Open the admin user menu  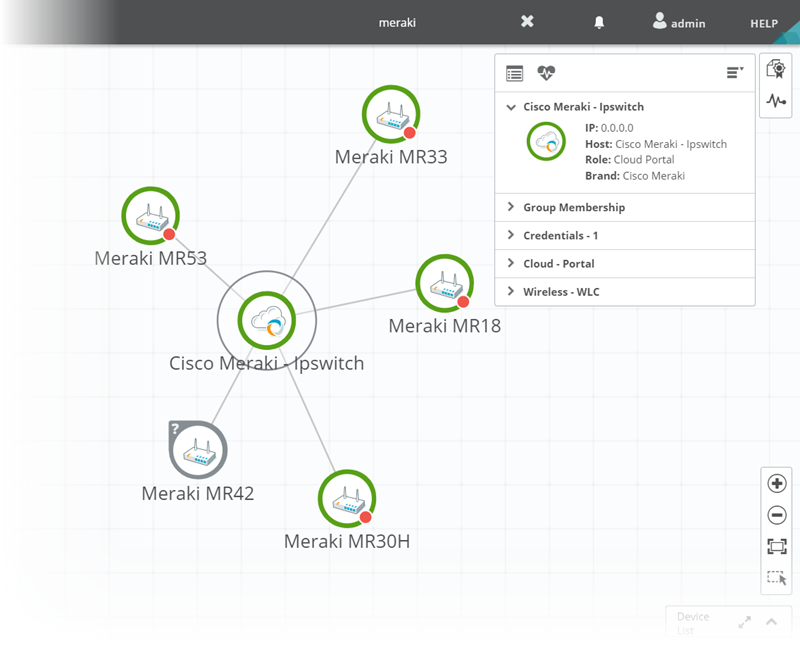[679, 22]
